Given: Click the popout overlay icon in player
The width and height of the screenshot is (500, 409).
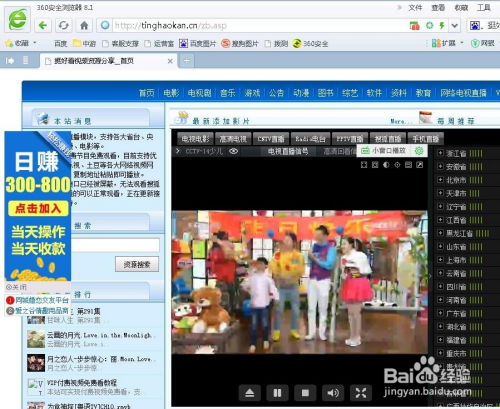Looking at the screenshot, I should coord(419,165).
